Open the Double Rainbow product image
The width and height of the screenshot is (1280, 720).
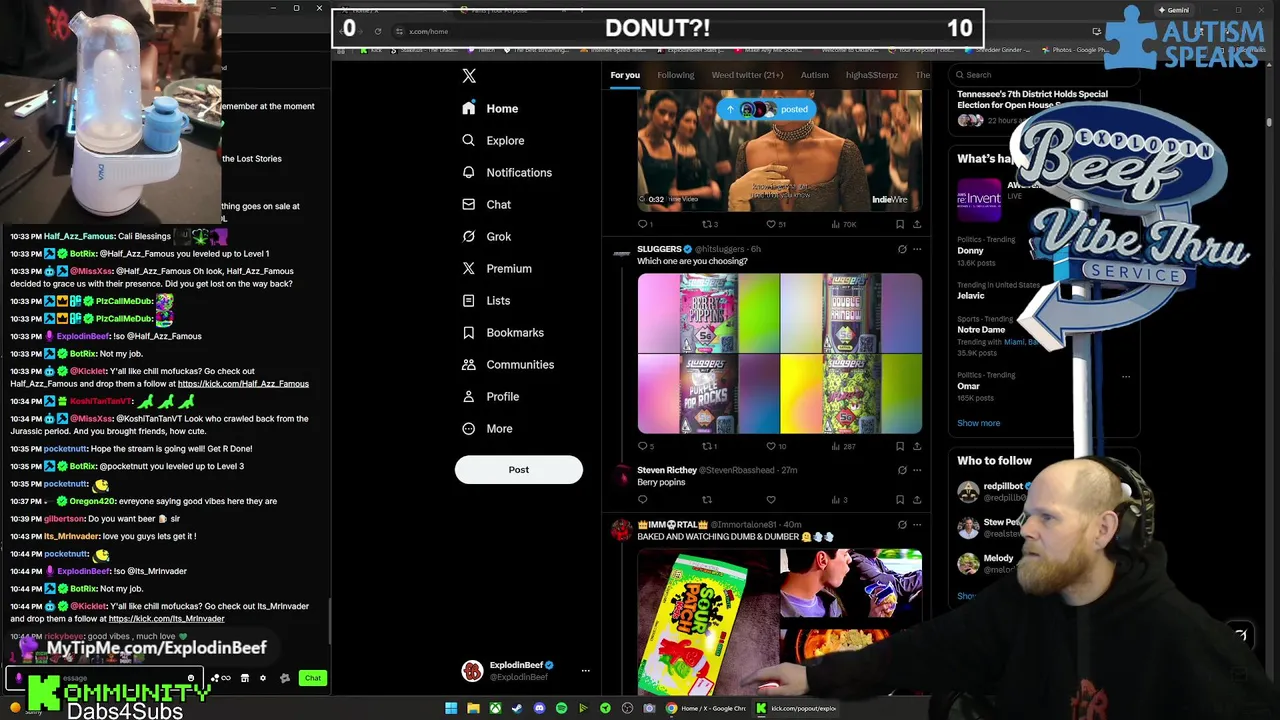click(x=852, y=313)
